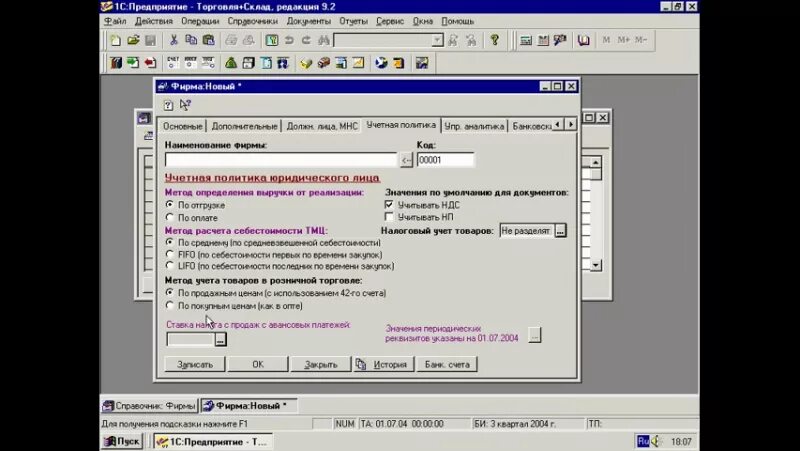
Task: Click the scrollbar thumb in background window
Action: (x=596, y=174)
